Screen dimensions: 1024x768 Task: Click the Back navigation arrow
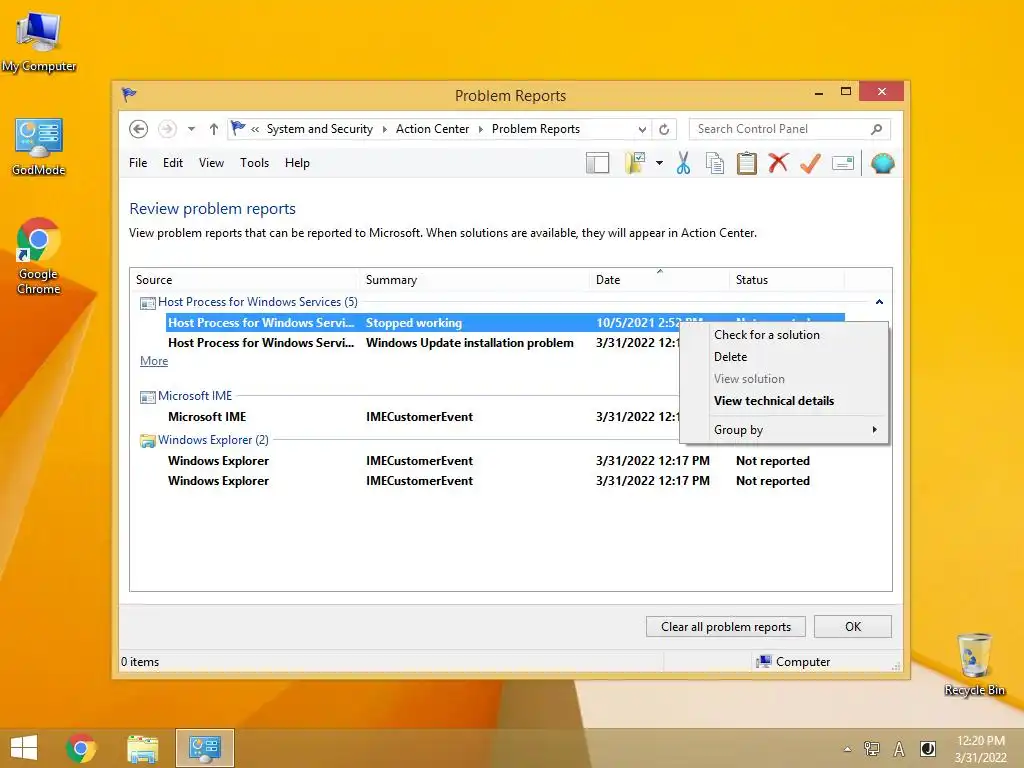[x=138, y=129]
